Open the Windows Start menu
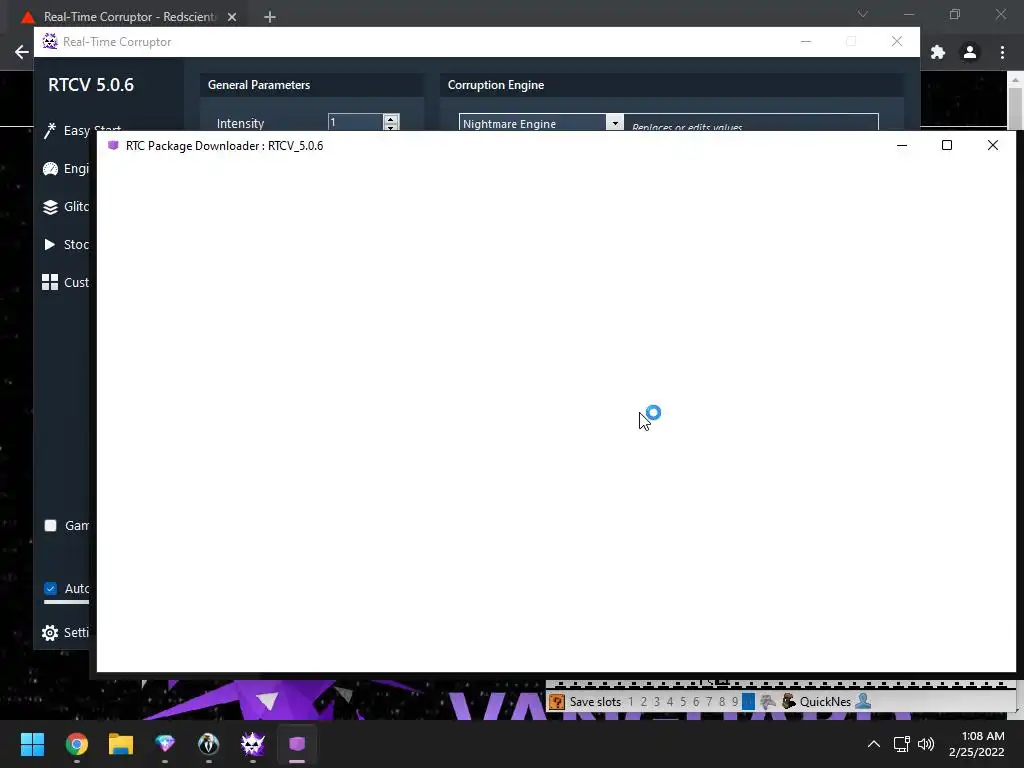The image size is (1024, 768). [32, 744]
